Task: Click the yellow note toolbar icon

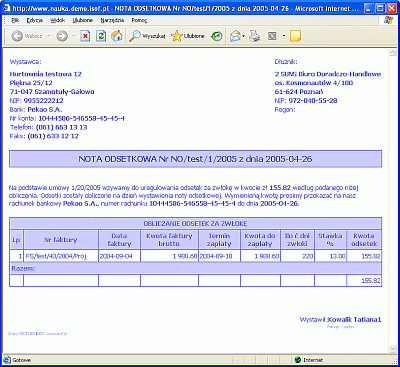Action: [295, 36]
